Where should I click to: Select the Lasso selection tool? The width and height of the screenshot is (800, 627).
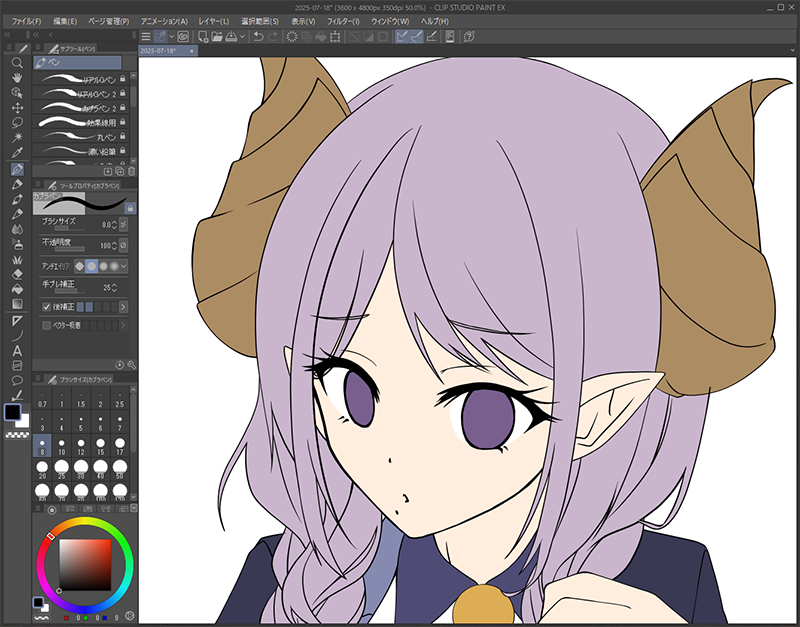[x=17, y=122]
